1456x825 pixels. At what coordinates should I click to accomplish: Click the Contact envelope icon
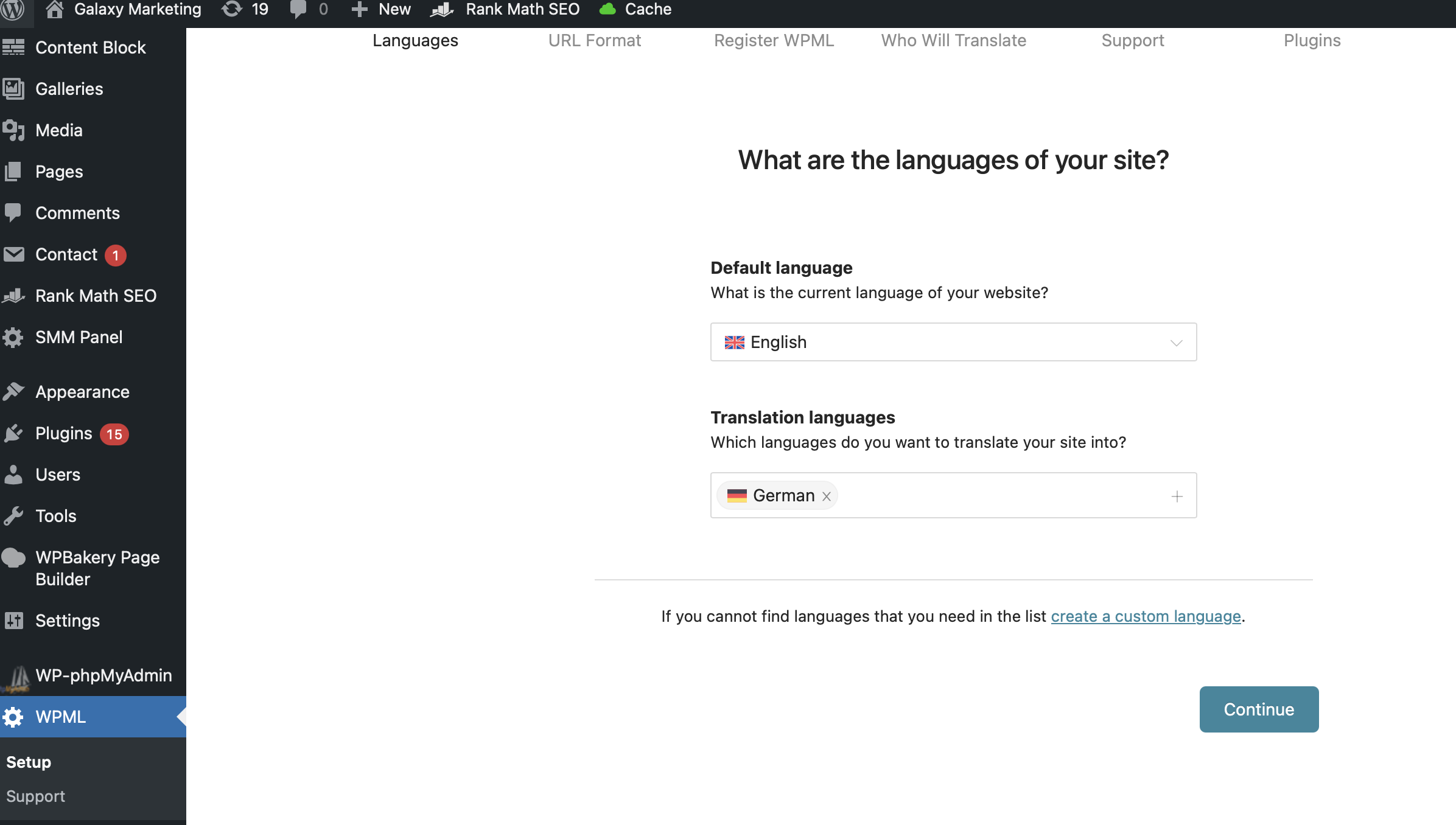tap(13, 254)
